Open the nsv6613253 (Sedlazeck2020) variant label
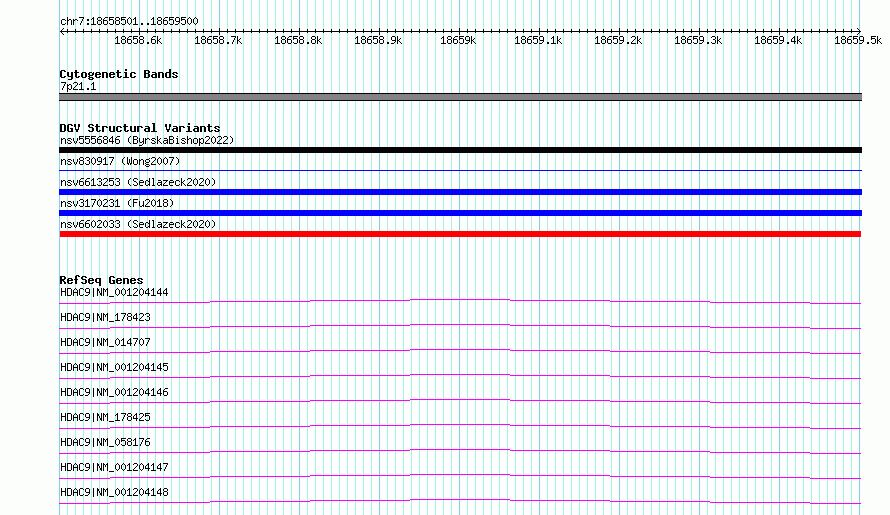 coord(138,182)
